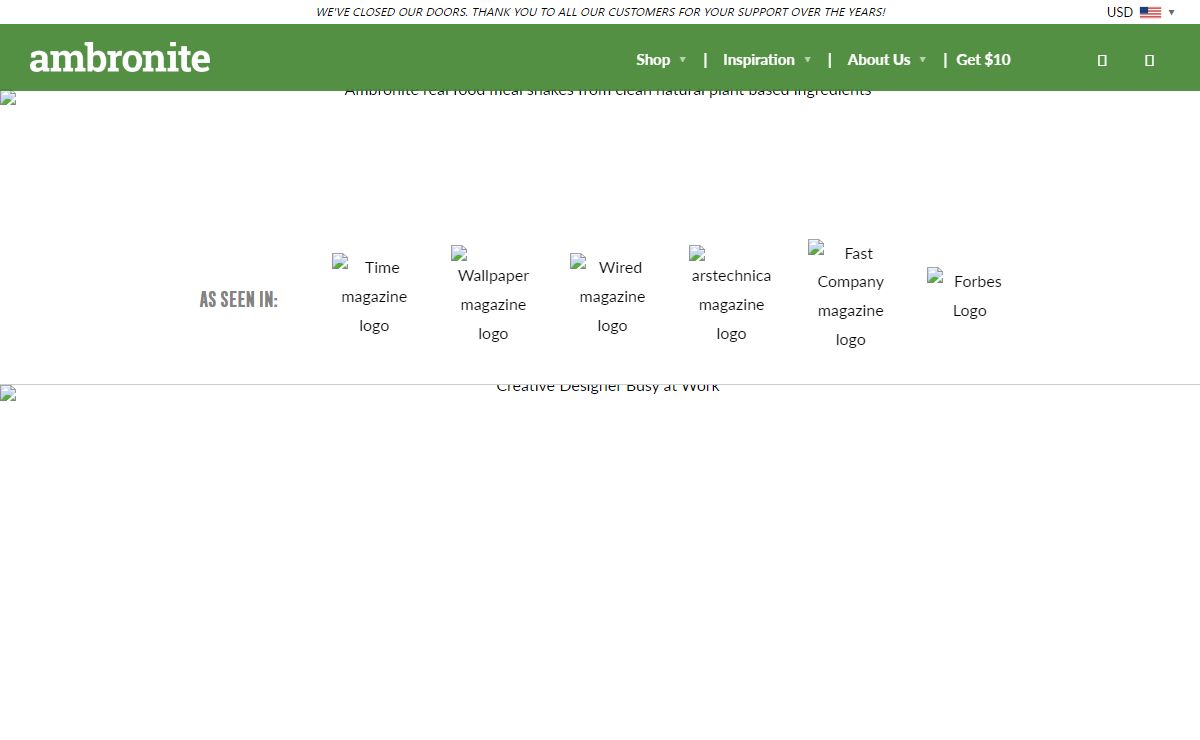Click the arstechnica magazine logo
Viewport: 1200px width, 740px height.
coord(731,296)
